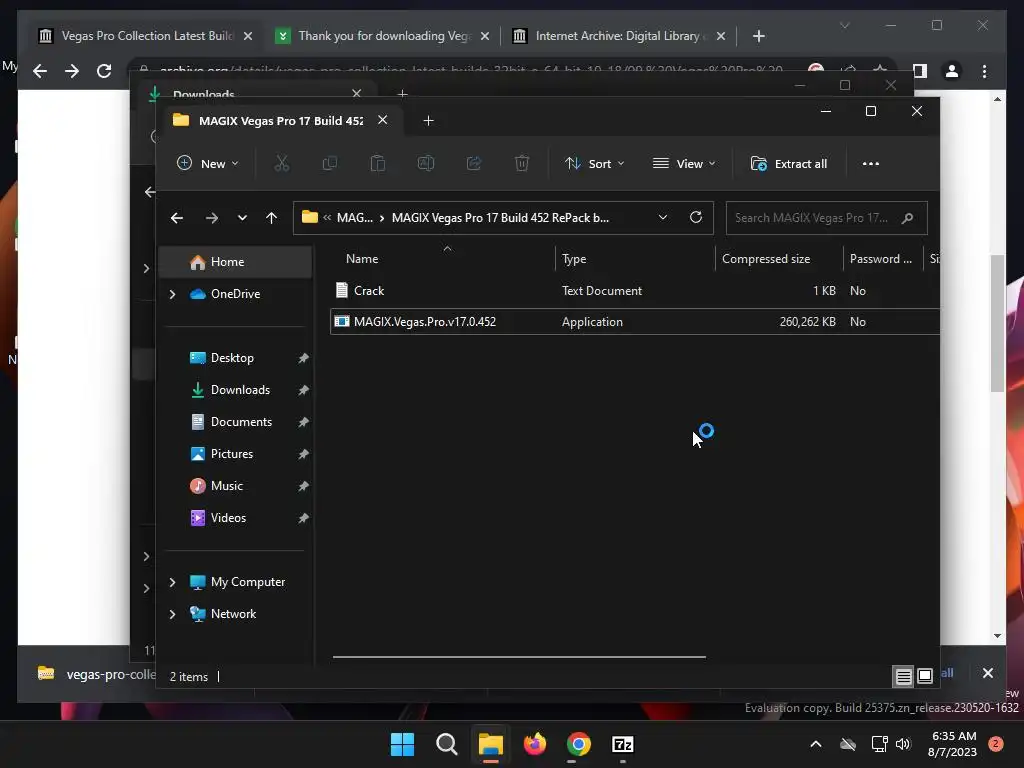Screen dimensions: 1024x768
Task: Open the See more ellipsis menu in Explorer
Action: 871,163
